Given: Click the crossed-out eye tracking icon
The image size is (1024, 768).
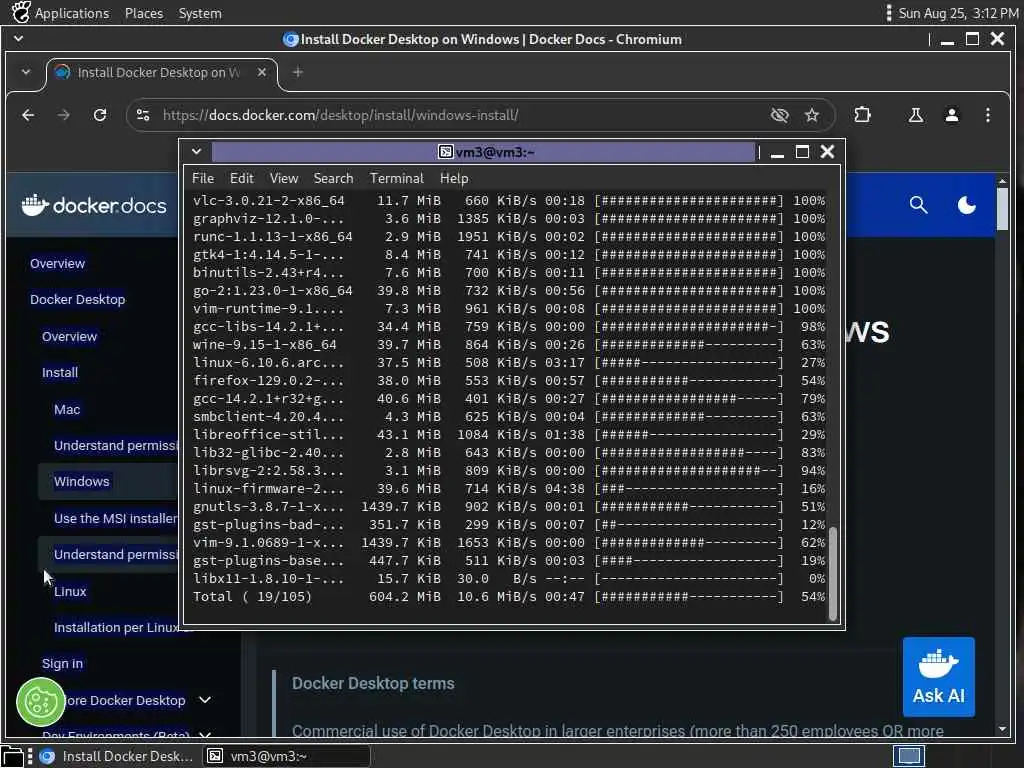Looking at the screenshot, I should 779,115.
